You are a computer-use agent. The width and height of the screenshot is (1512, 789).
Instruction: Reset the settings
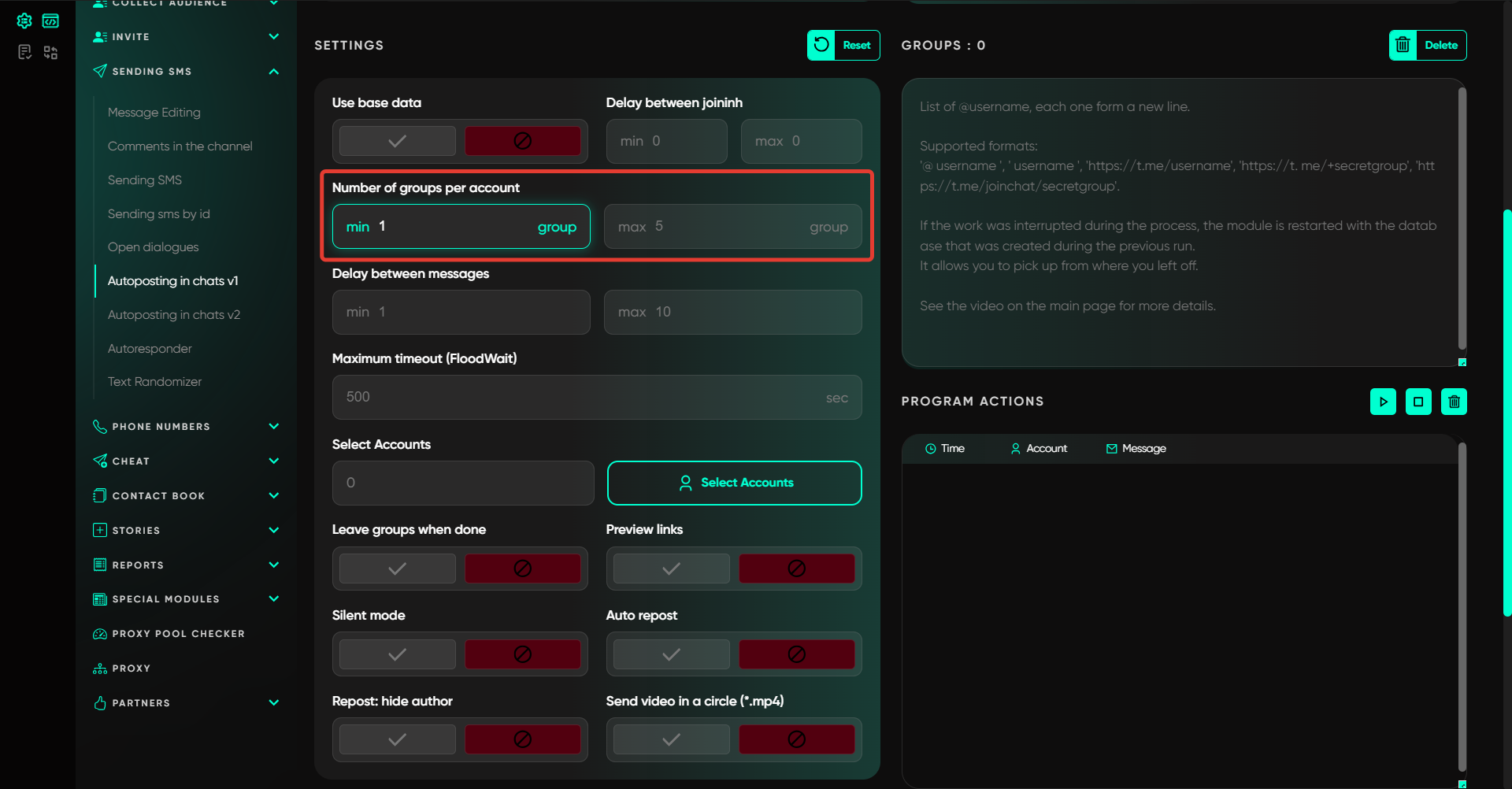843,46
